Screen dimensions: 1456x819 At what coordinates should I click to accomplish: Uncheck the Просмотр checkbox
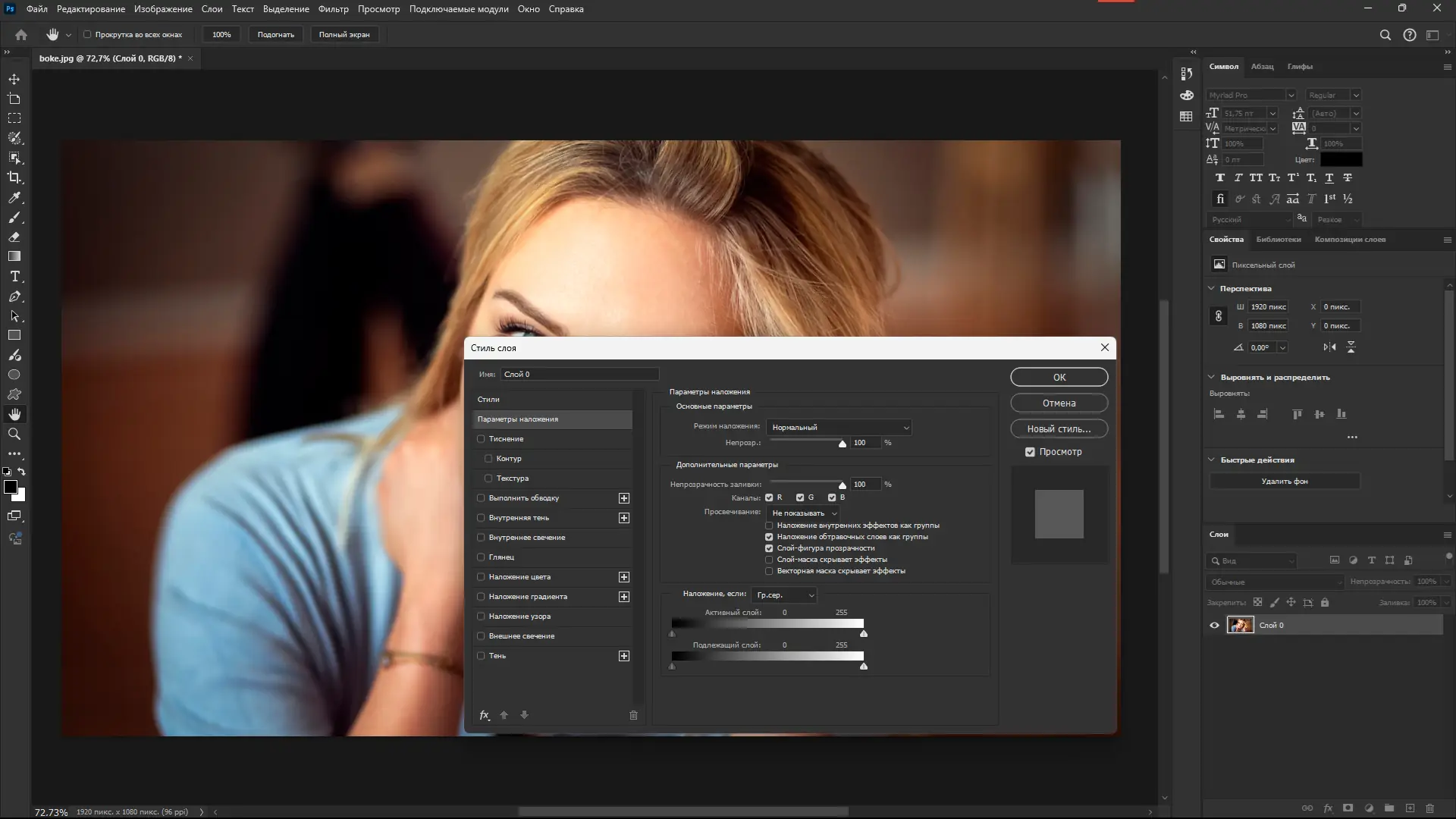click(1030, 452)
